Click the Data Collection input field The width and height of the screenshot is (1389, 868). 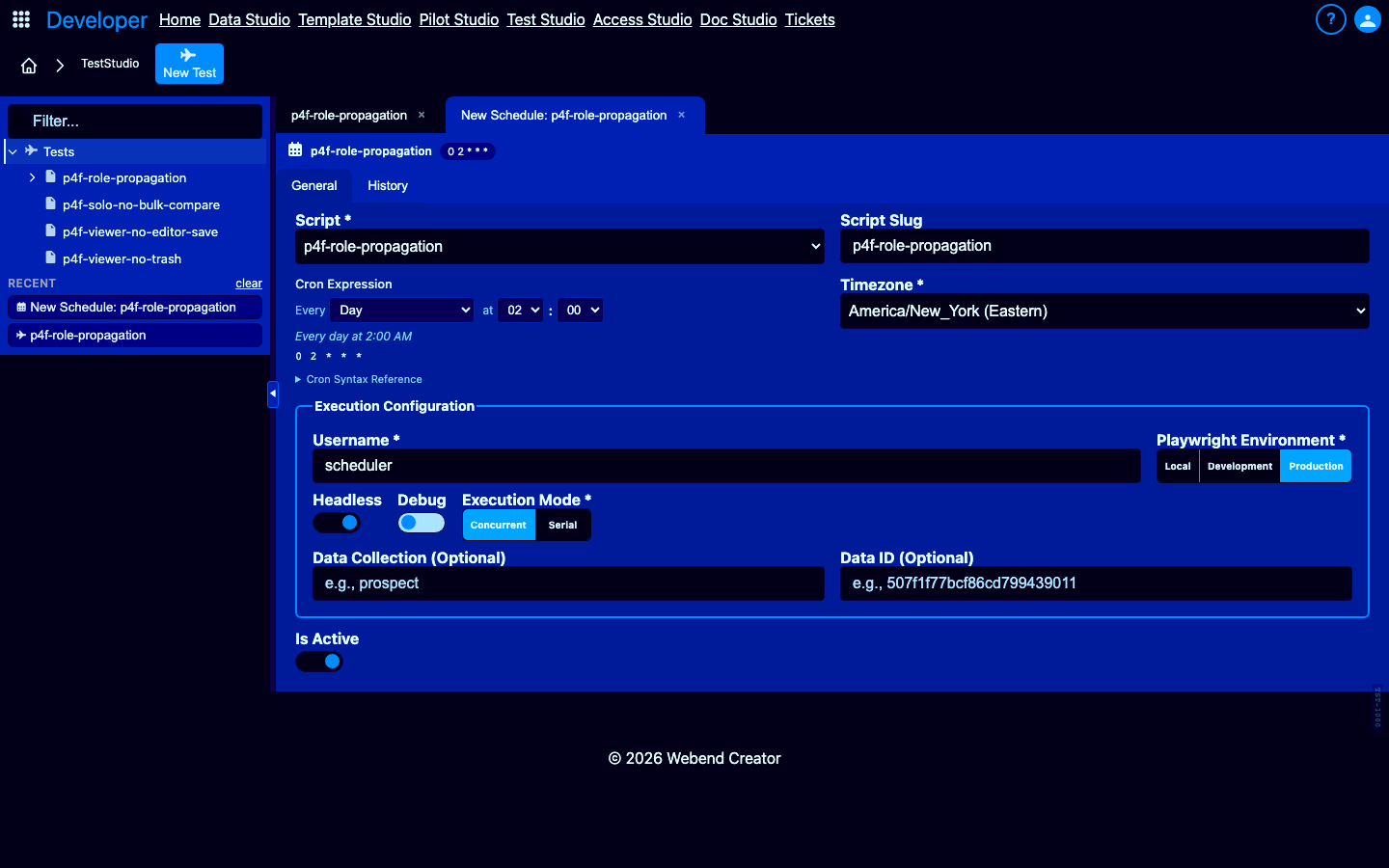[x=568, y=583]
